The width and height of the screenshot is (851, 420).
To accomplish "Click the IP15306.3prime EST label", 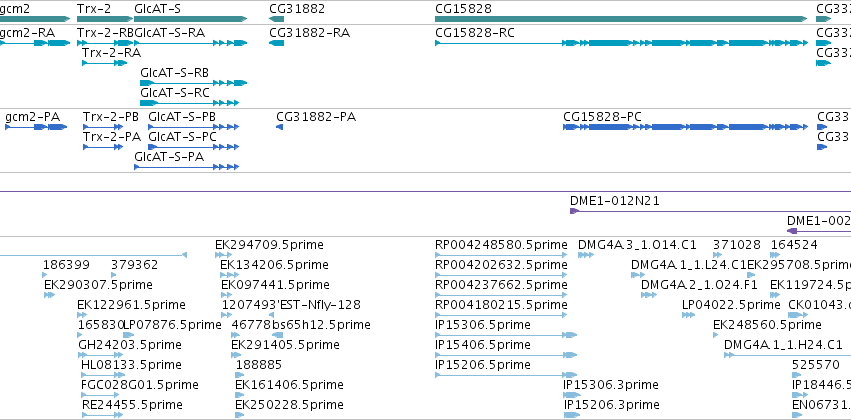I will click(611, 385).
